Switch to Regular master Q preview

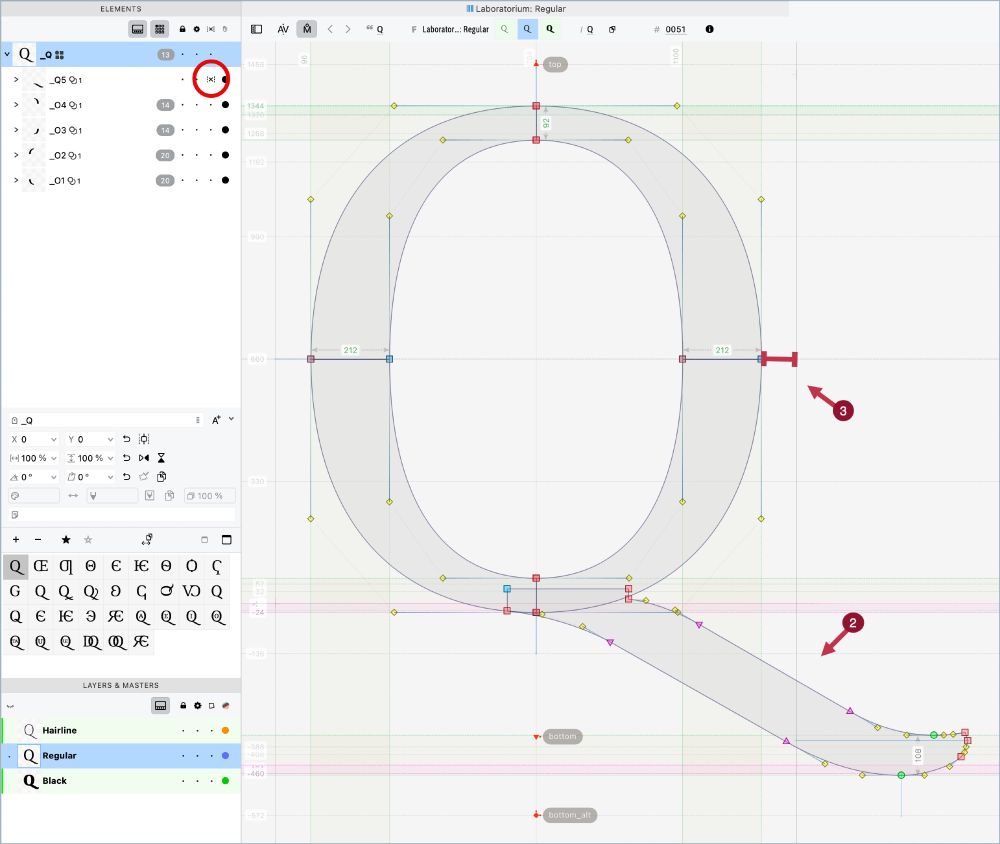point(527,29)
